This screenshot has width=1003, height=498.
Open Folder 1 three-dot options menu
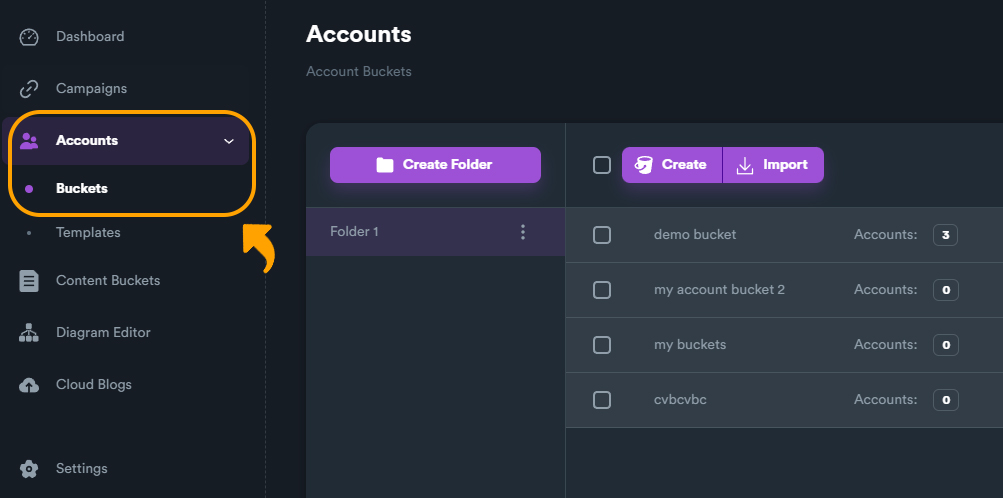tap(522, 232)
